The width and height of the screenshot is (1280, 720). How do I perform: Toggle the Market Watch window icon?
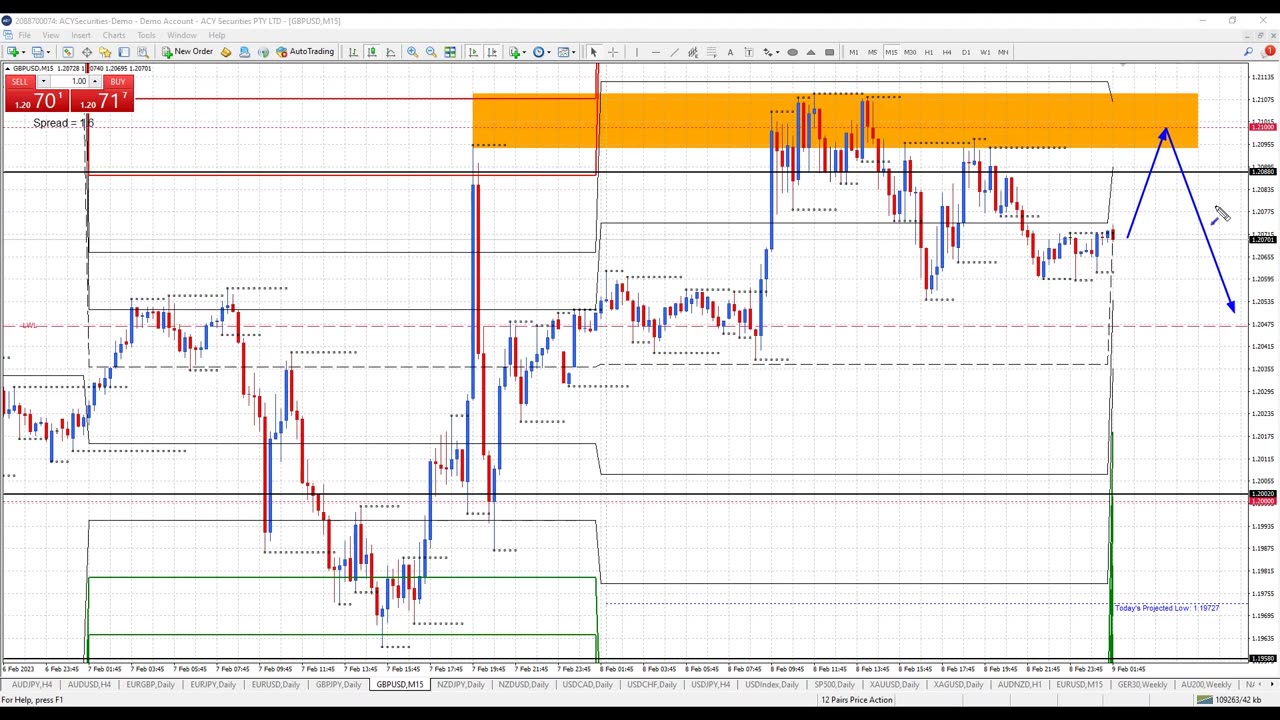[68, 52]
